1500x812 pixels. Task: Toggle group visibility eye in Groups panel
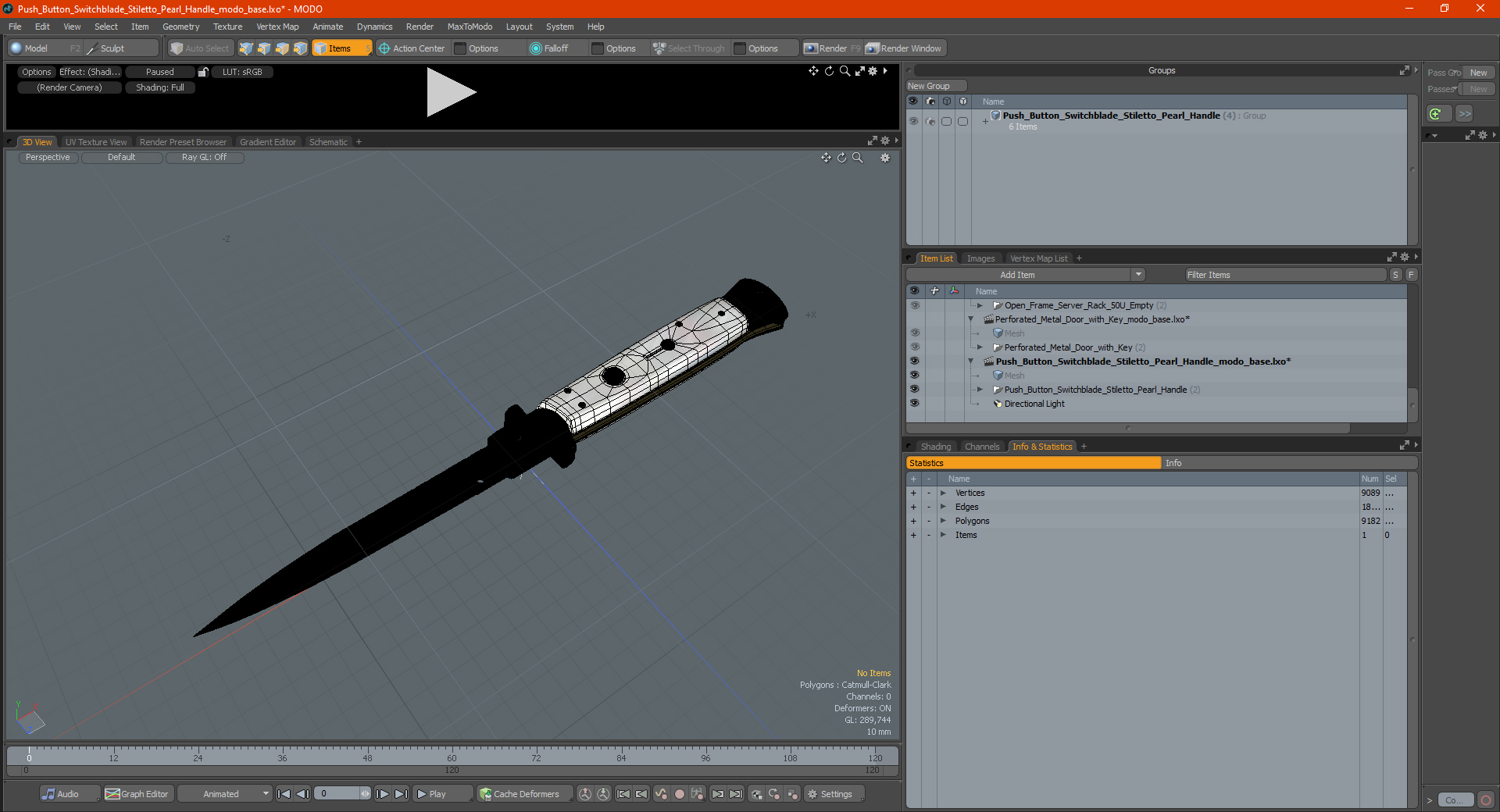point(913,121)
